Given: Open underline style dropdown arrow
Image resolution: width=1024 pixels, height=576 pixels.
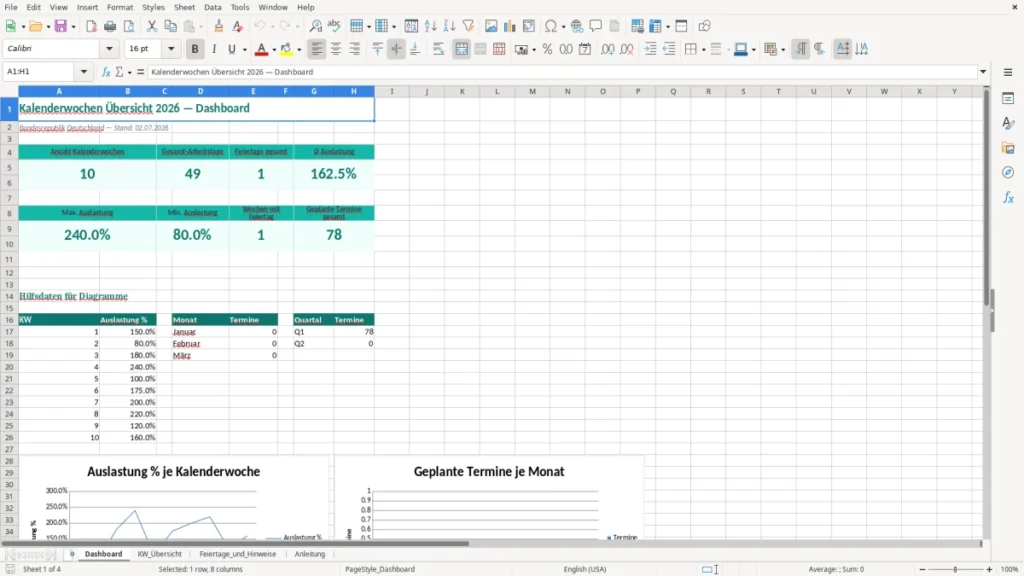Looking at the screenshot, I should 244,50.
